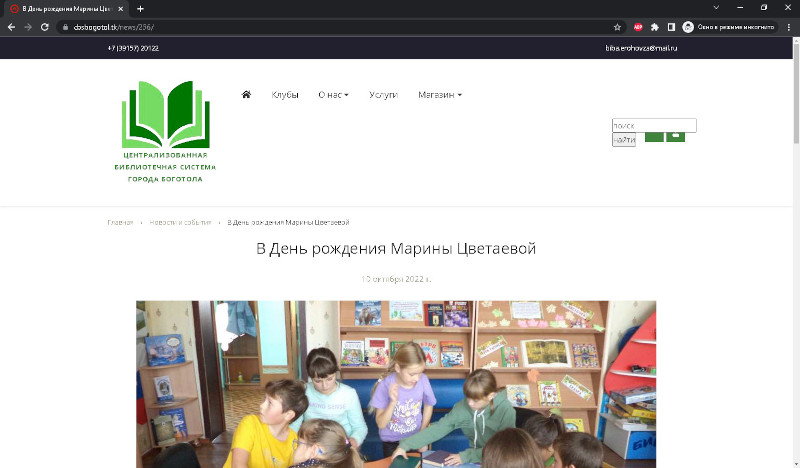Open the tab search chevron

point(716,8)
